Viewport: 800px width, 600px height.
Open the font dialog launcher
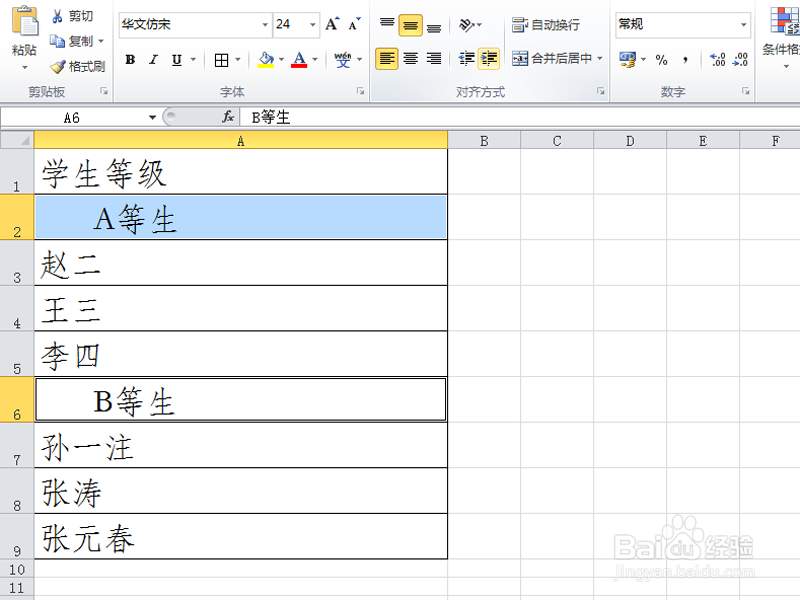point(360,91)
